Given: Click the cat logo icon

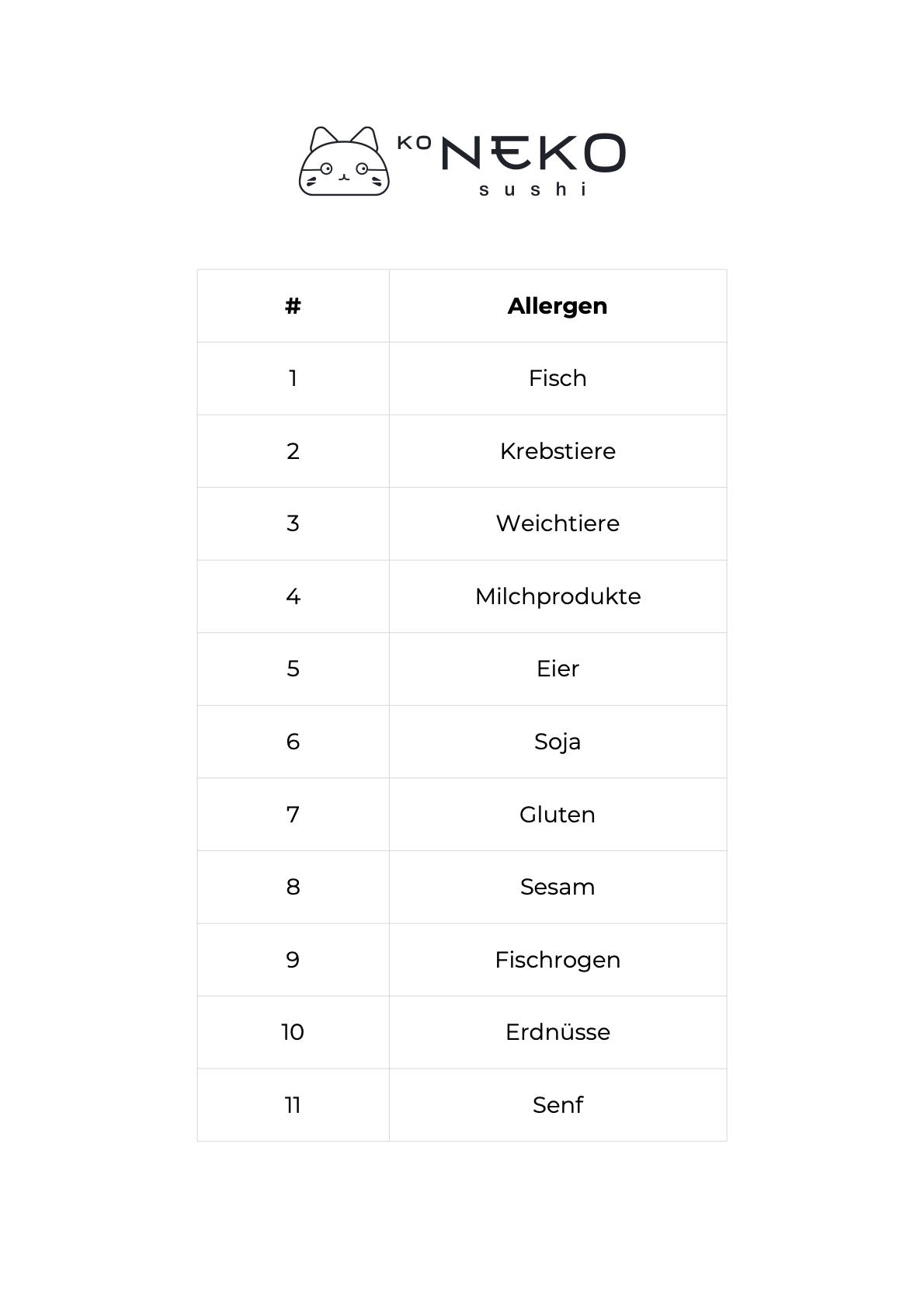Looking at the screenshot, I should coord(344,161).
